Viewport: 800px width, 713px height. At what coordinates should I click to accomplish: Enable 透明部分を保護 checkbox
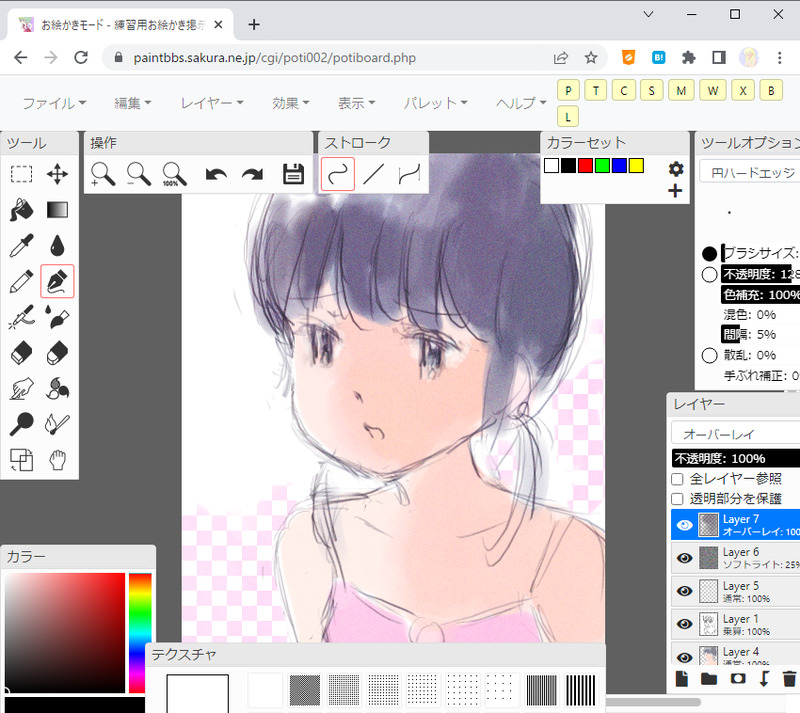(677, 499)
